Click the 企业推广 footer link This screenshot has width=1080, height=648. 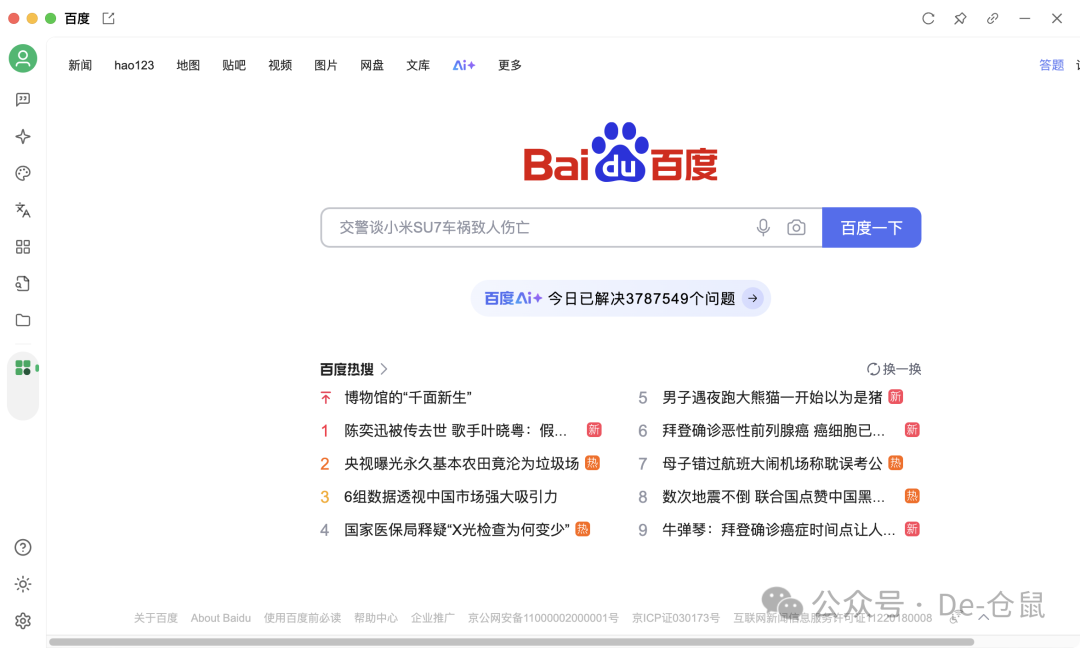tap(433, 618)
